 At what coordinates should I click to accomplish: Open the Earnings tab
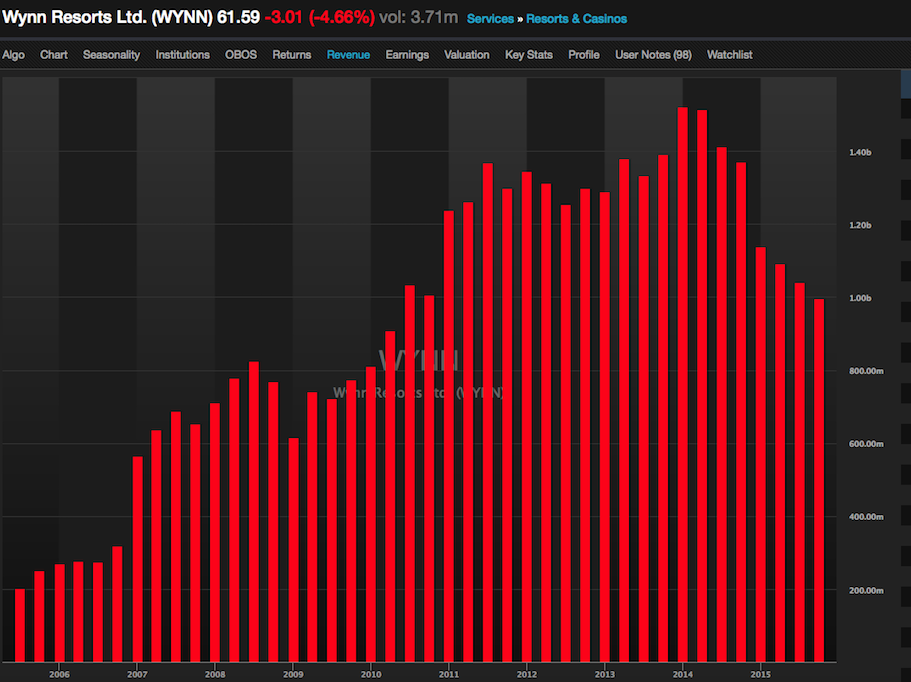click(x=407, y=55)
